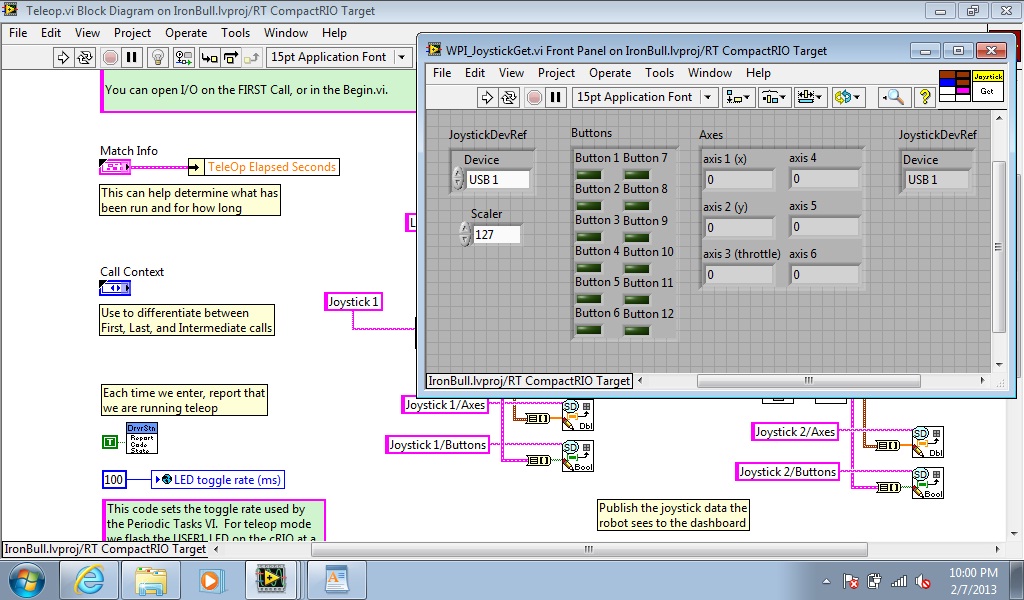Open Internet Explorer from taskbar

point(89,580)
